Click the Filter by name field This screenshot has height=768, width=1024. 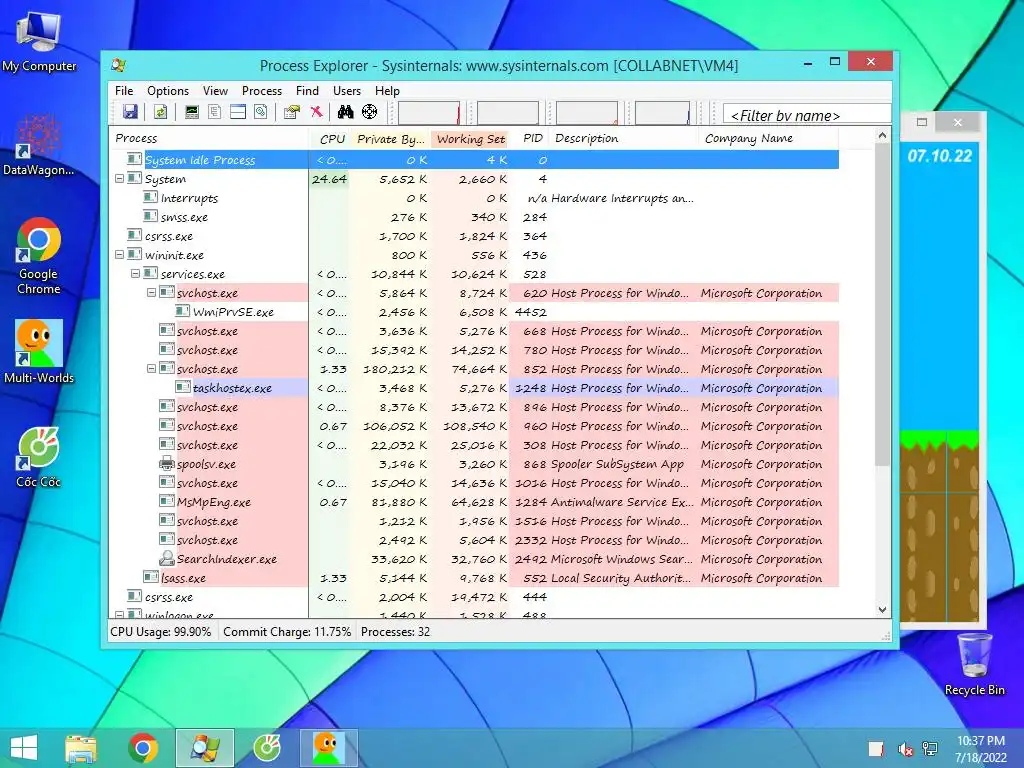(x=807, y=114)
